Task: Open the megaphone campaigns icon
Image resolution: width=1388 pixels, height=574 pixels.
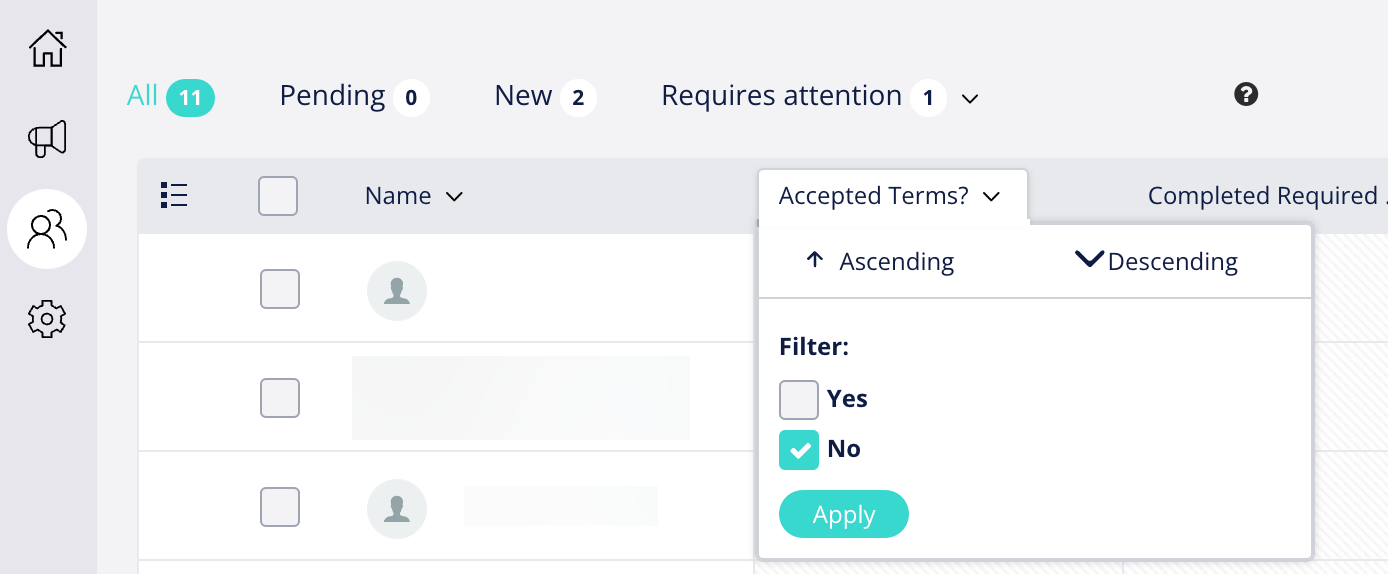Action: (47, 139)
